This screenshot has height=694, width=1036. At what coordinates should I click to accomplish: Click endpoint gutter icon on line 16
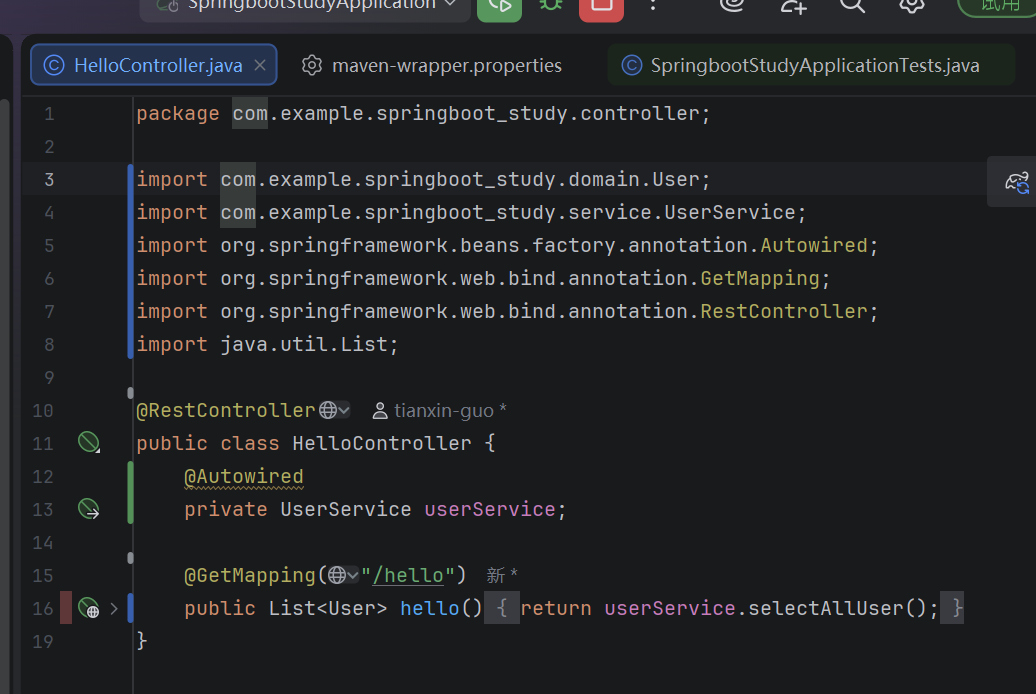click(89, 608)
